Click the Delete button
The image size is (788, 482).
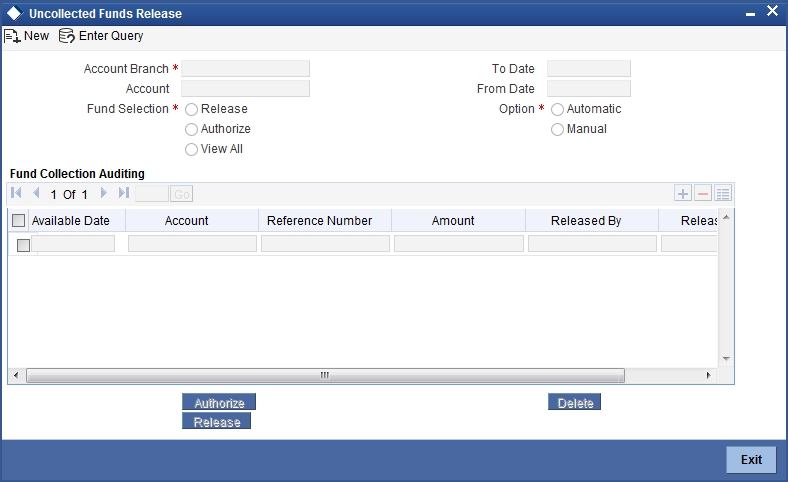click(x=574, y=402)
